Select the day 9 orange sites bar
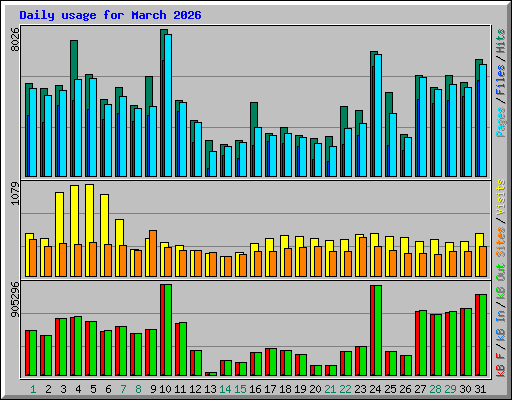The width and height of the screenshot is (512, 400). (x=153, y=253)
